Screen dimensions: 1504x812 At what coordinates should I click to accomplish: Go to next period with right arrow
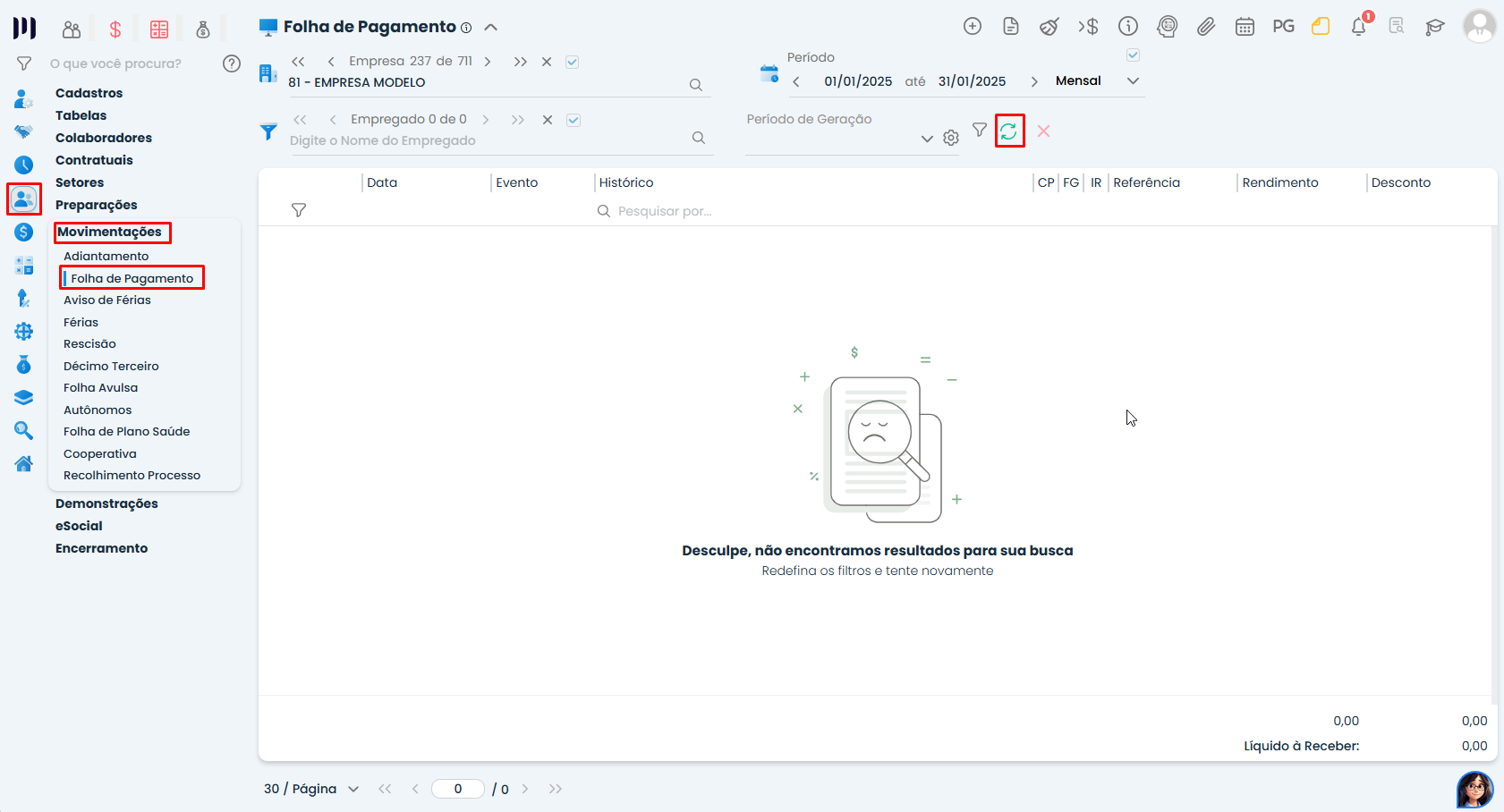pos(1034,81)
